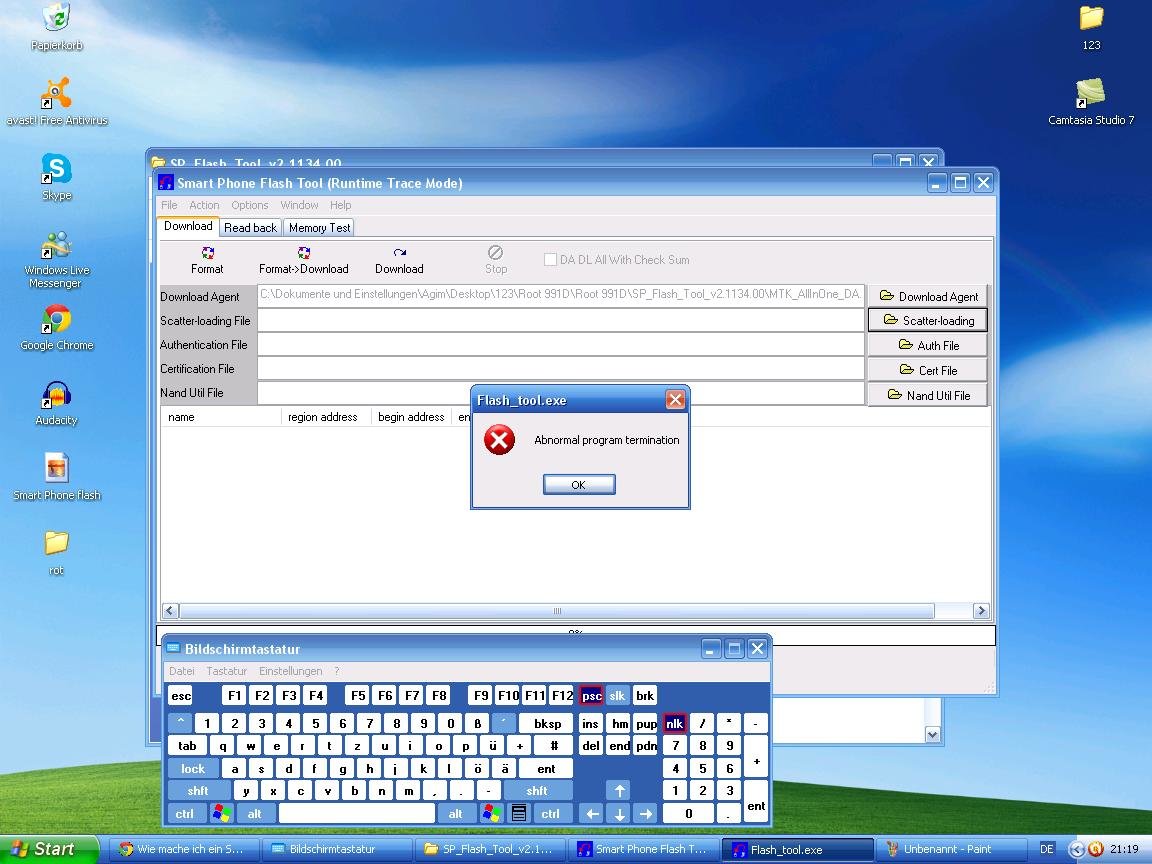Toggle the left ctrl key on keyboard

coord(185,813)
